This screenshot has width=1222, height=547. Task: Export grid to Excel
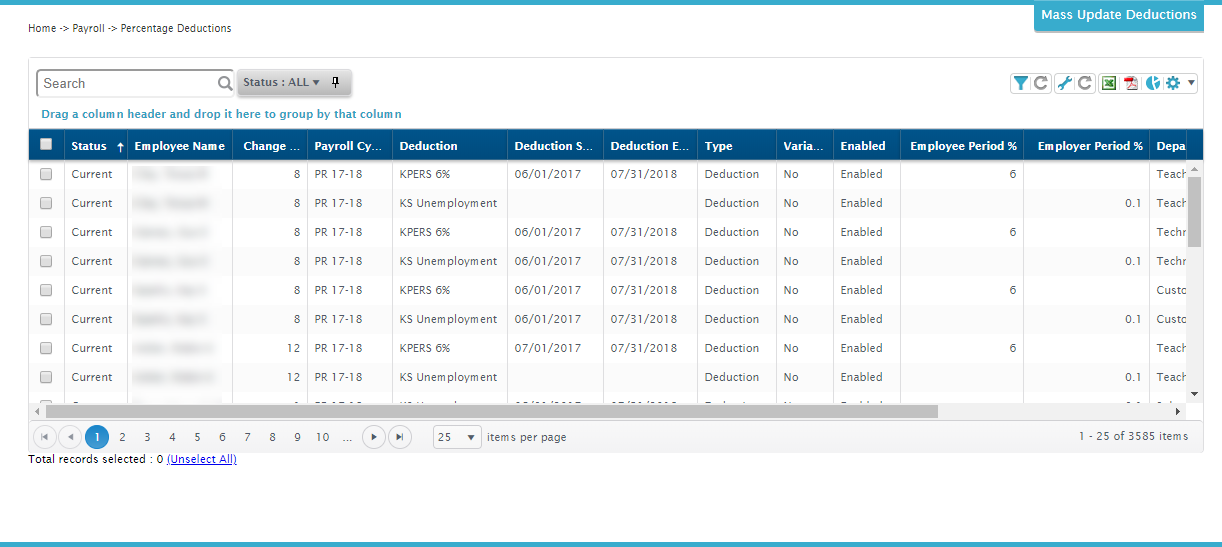click(1109, 83)
